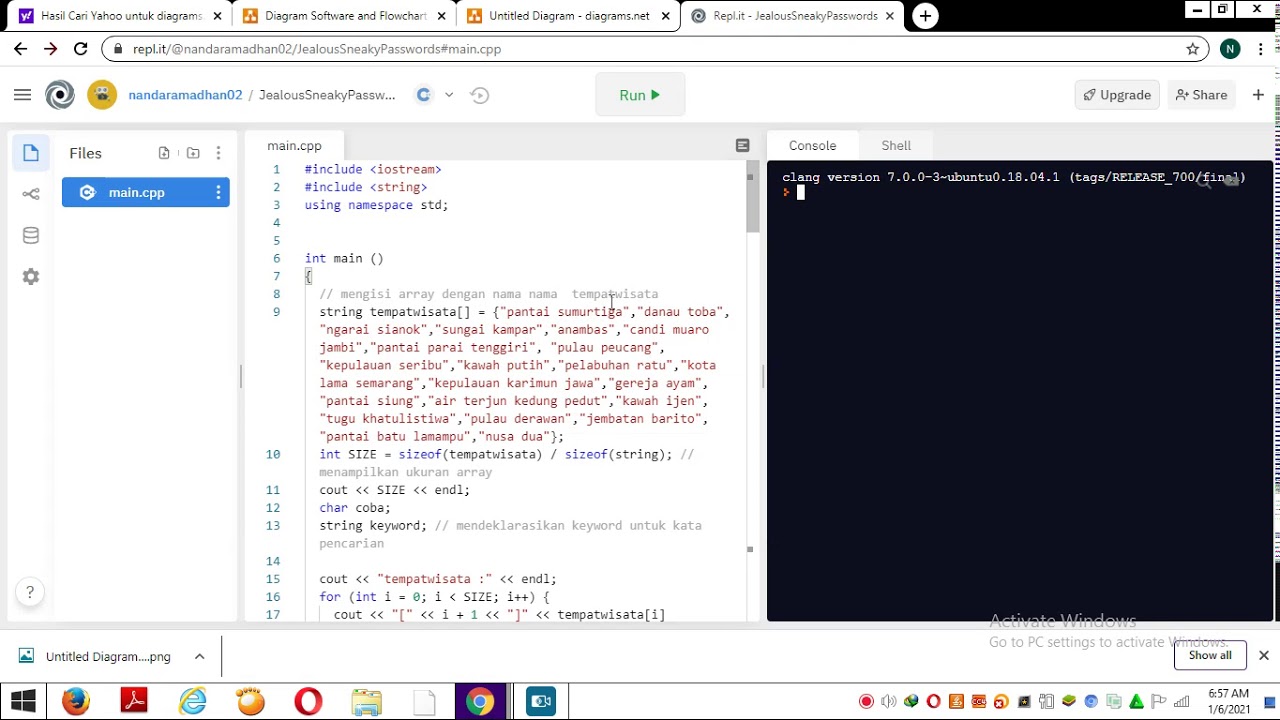1280x720 pixels.
Task: Click the red recording tray icon
Action: (866, 702)
